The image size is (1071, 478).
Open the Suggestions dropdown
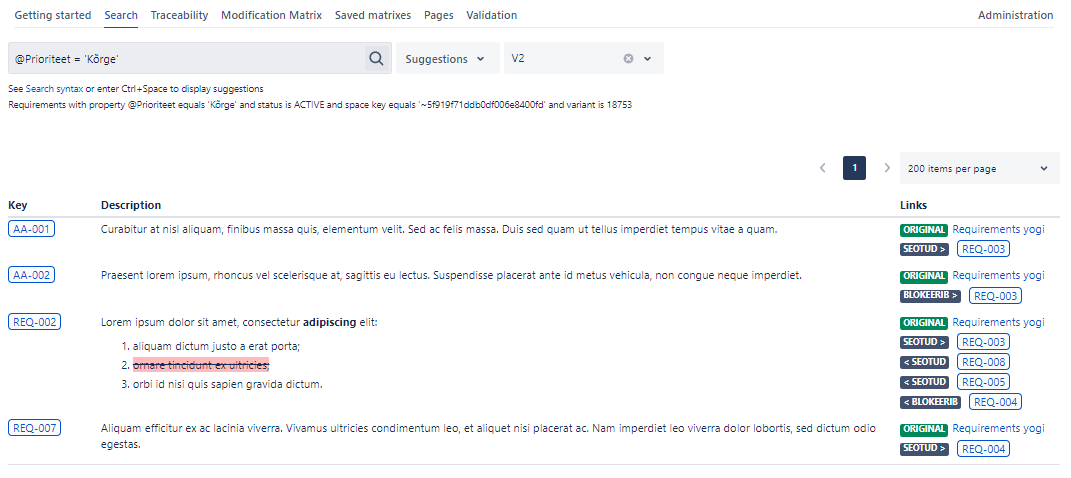446,59
